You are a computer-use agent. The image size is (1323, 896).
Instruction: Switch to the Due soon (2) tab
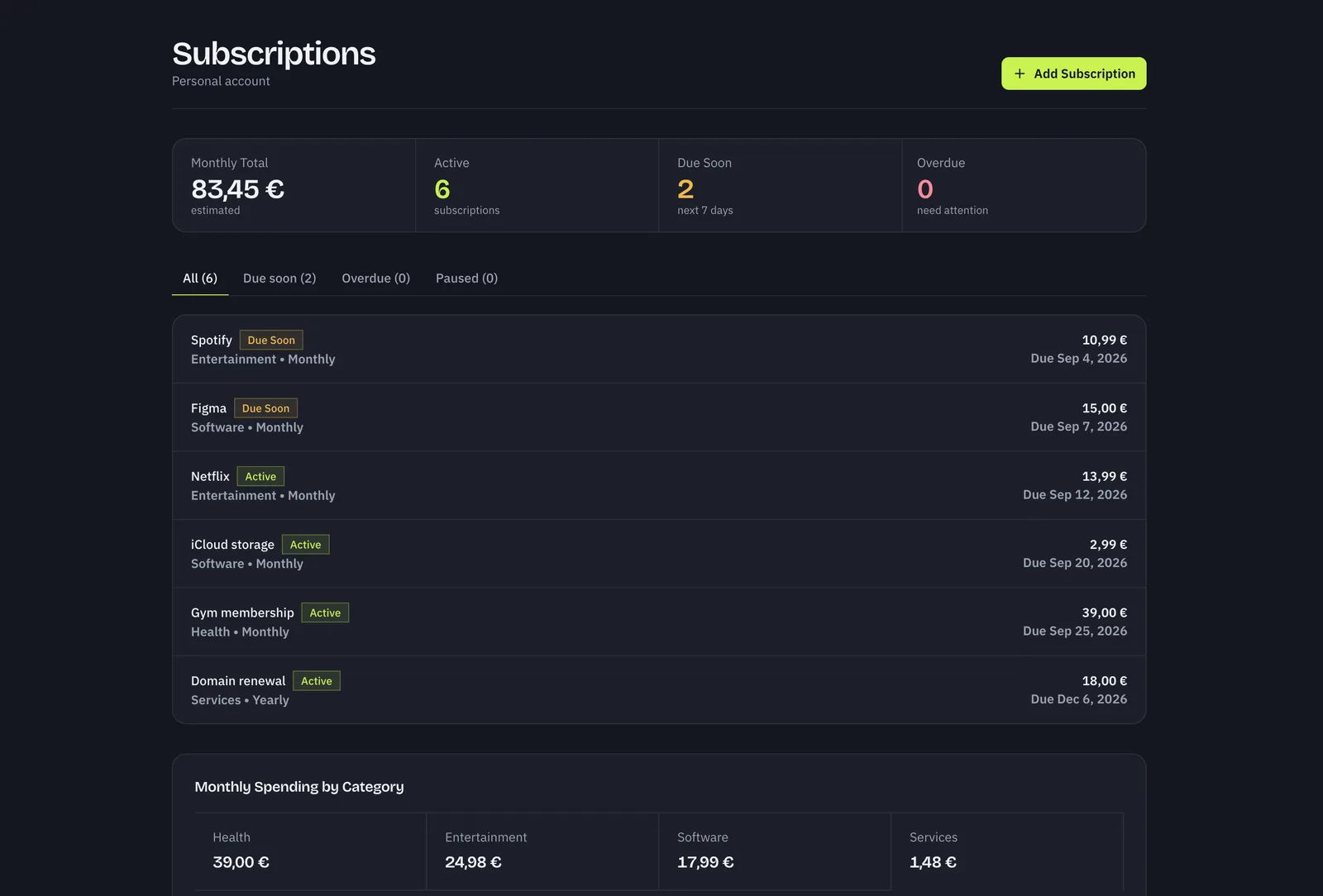click(279, 279)
